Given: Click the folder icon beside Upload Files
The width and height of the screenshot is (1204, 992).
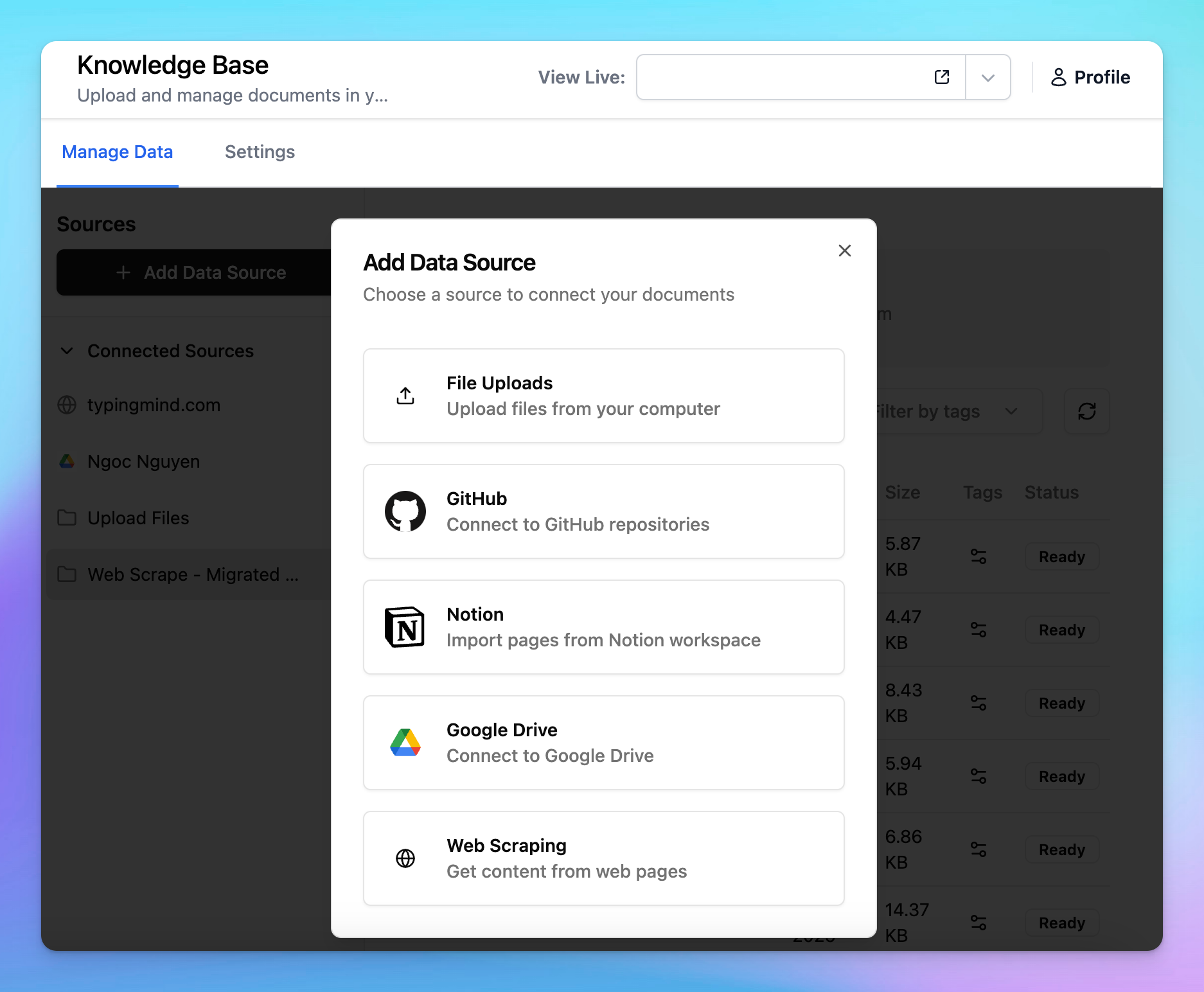Looking at the screenshot, I should point(67,518).
